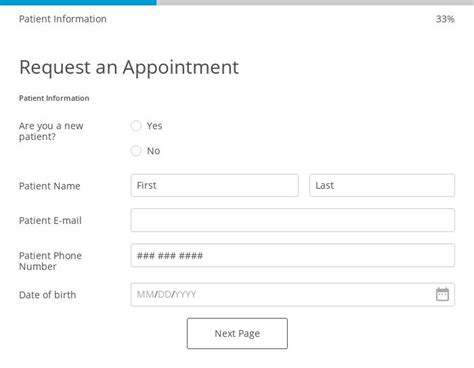The height and width of the screenshot is (368, 474).
Task: Click the blue filled progress bar section
Action: (78, 2)
